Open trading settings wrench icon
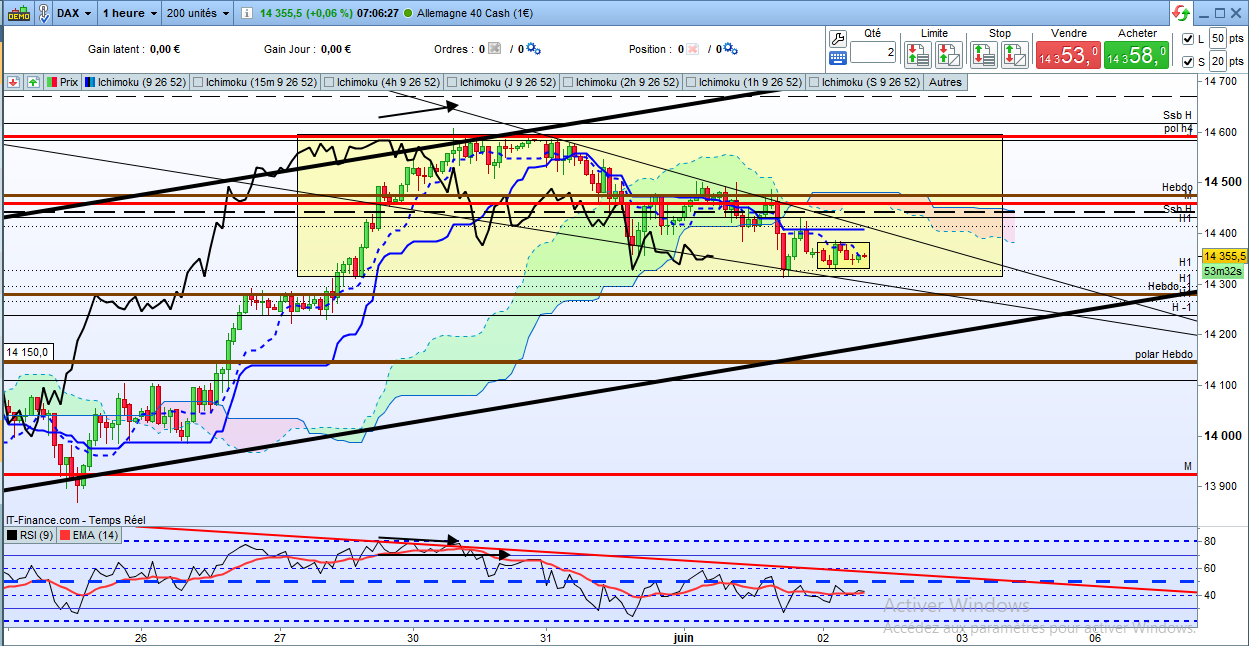The height and width of the screenshot is (646, 1249). [838, 37]
